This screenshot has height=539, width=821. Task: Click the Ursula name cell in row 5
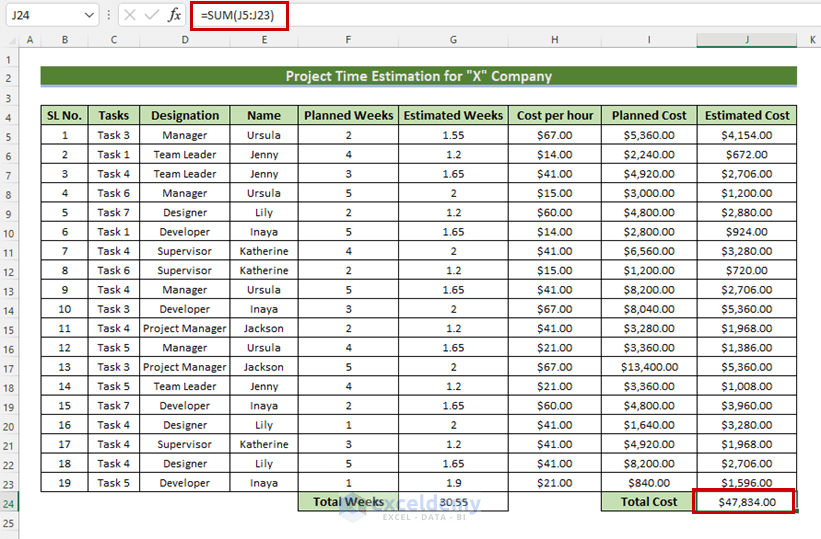coord(264,135)
